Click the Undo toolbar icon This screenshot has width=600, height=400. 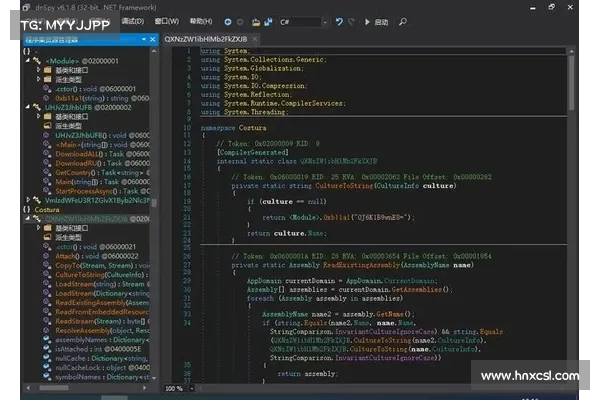point(338,20)
